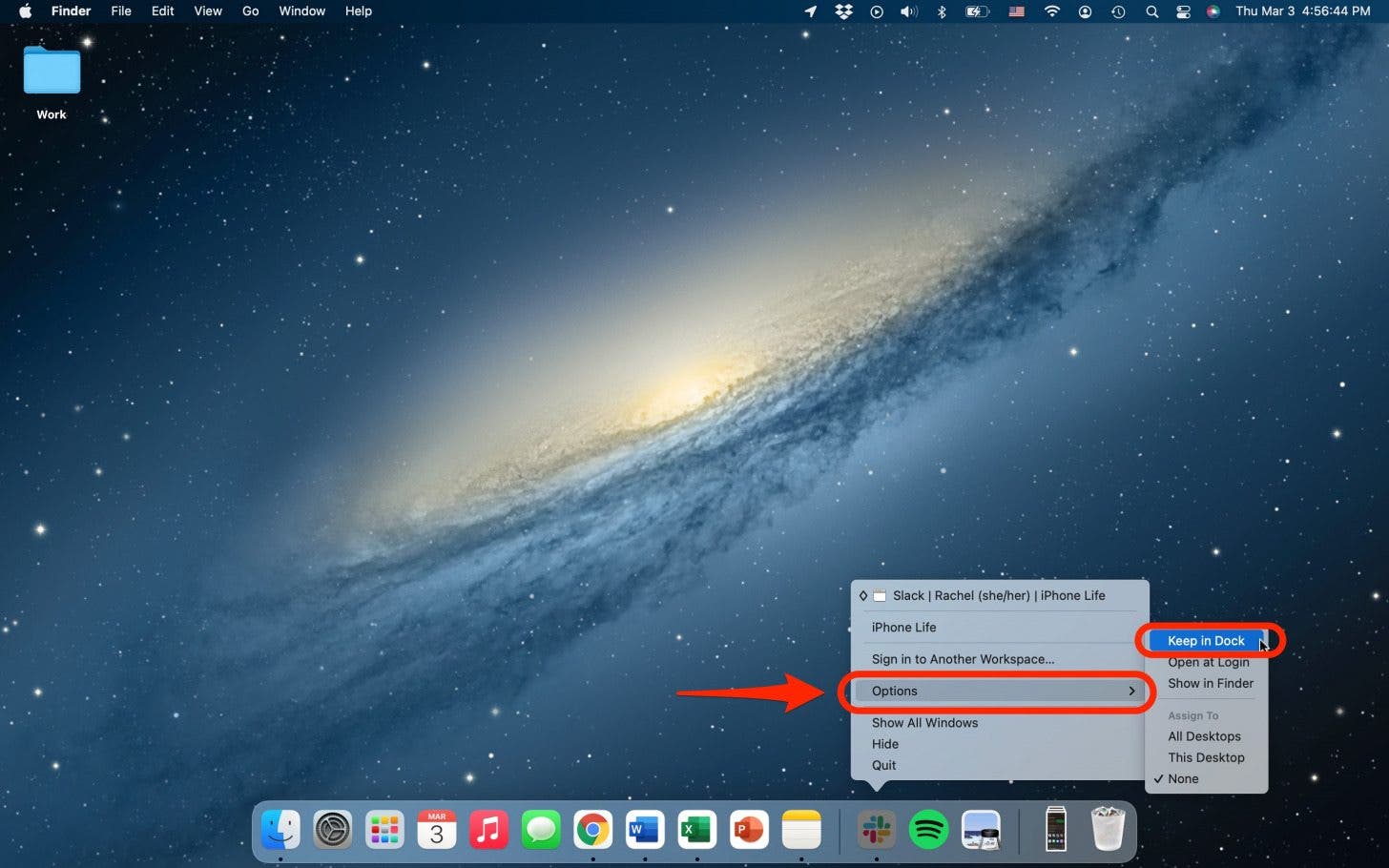Enable Open at Login for Slack

coord(1208,662)
